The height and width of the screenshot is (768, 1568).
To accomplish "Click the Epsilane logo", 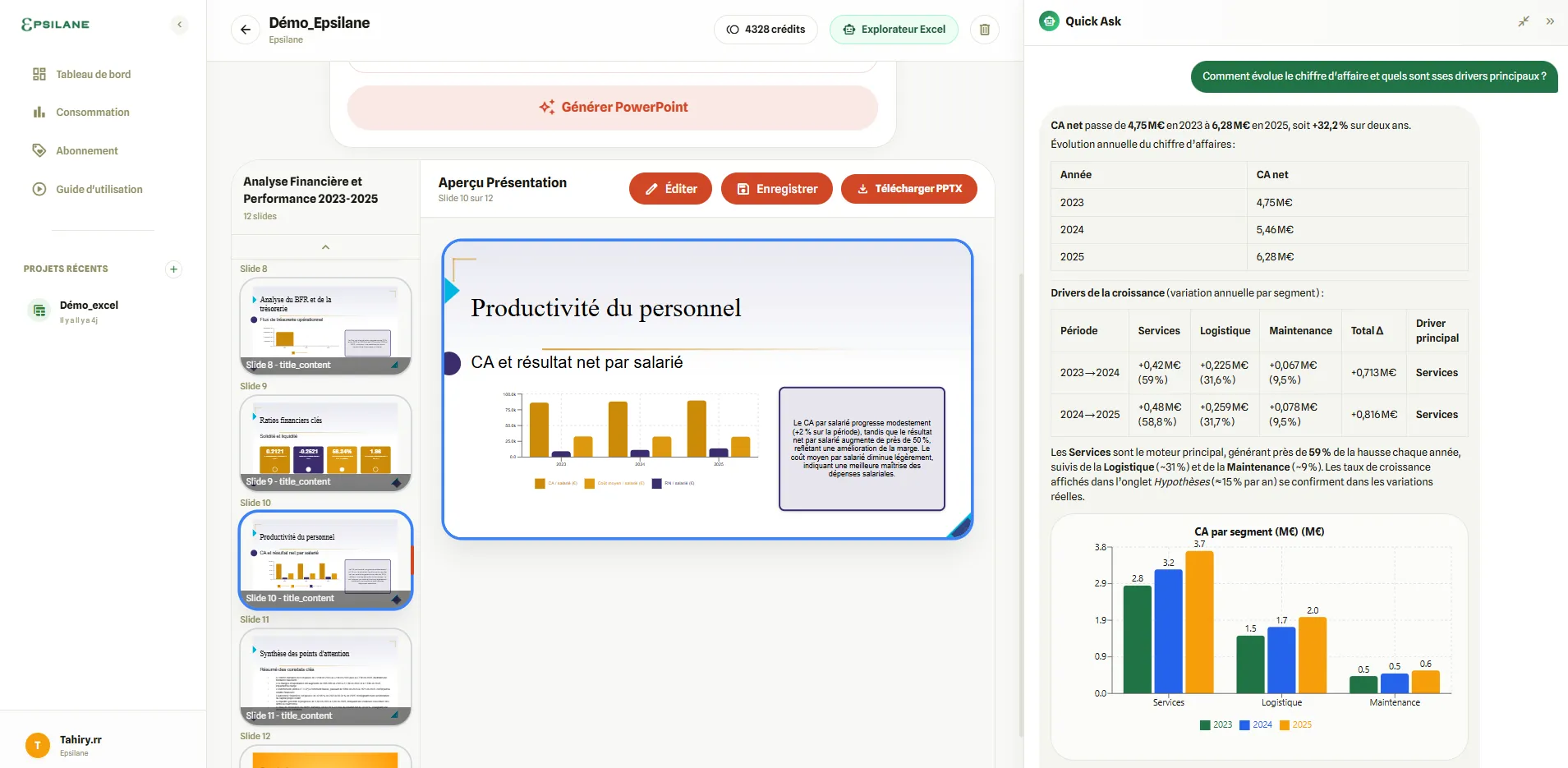I will (x=55, y=23).
